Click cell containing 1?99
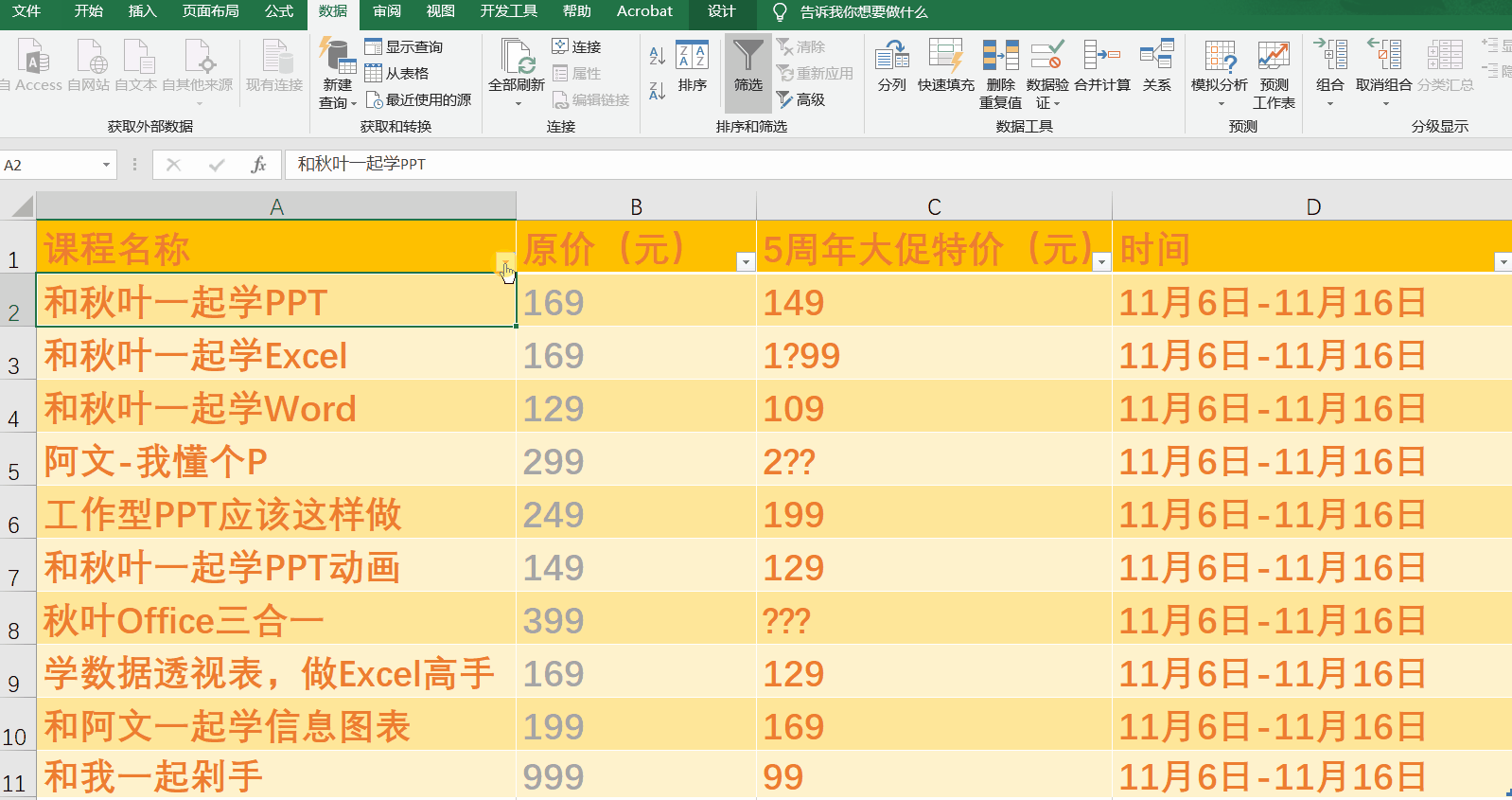 click(934, 355)
